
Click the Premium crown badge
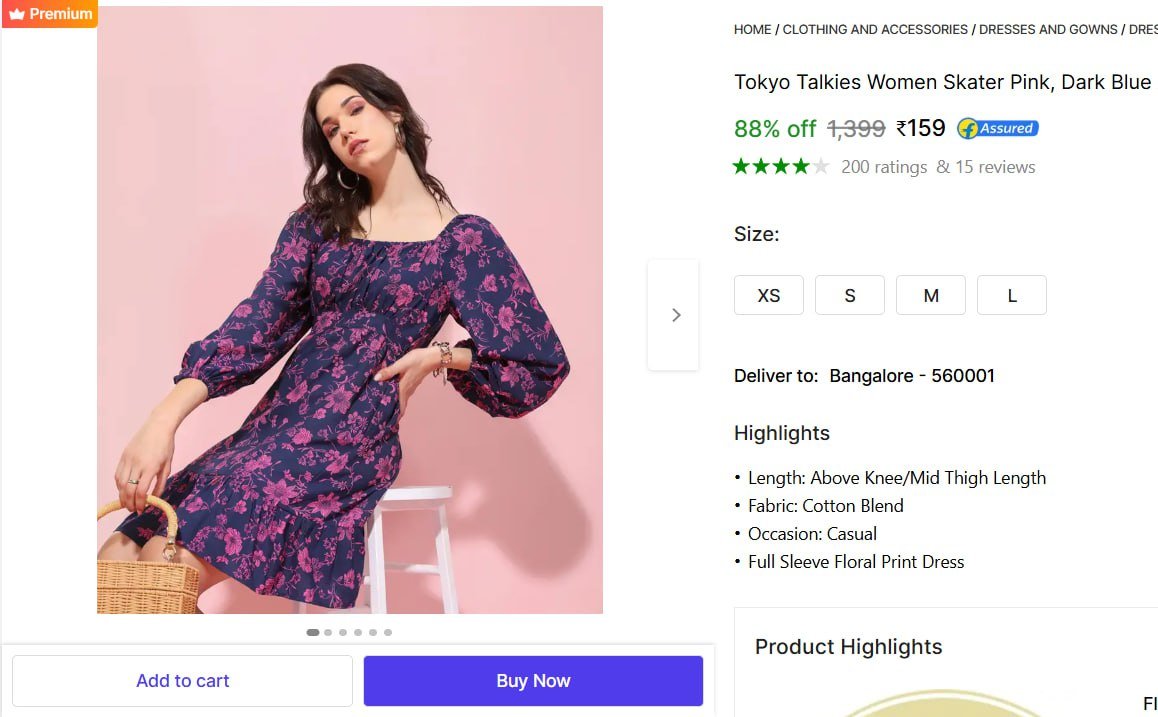coord(50,14)
